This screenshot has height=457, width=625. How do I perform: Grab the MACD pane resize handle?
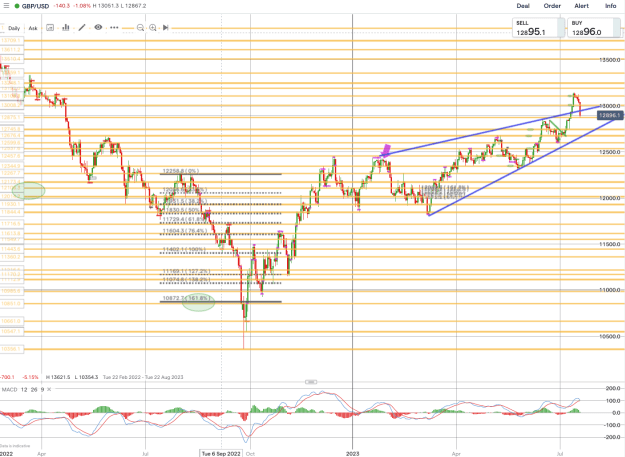tap(311, 382)
